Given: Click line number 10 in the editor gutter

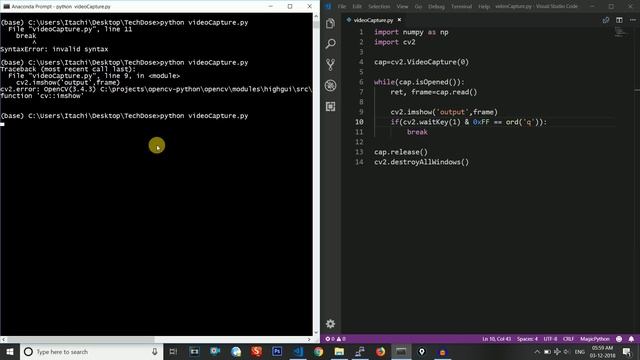Looking at the screenshot, I should [x=359, y=122].
